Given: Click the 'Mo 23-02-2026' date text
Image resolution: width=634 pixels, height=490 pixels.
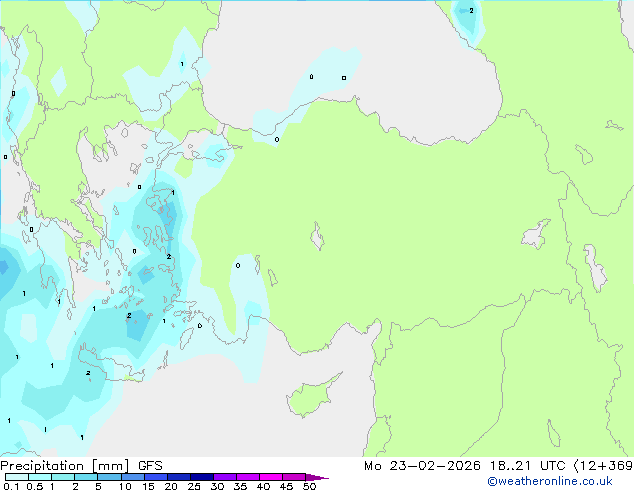Looking at the screenshot, I should pyautogui.click(x=422, y=466).
